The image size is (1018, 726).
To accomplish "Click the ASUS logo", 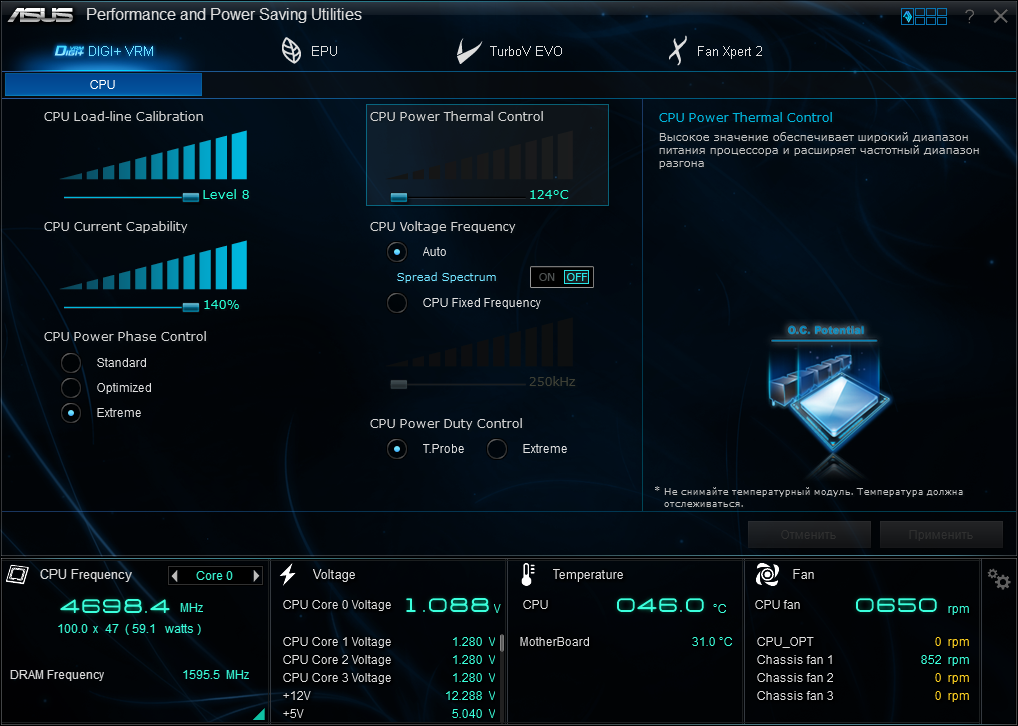I will coord(40,14).
